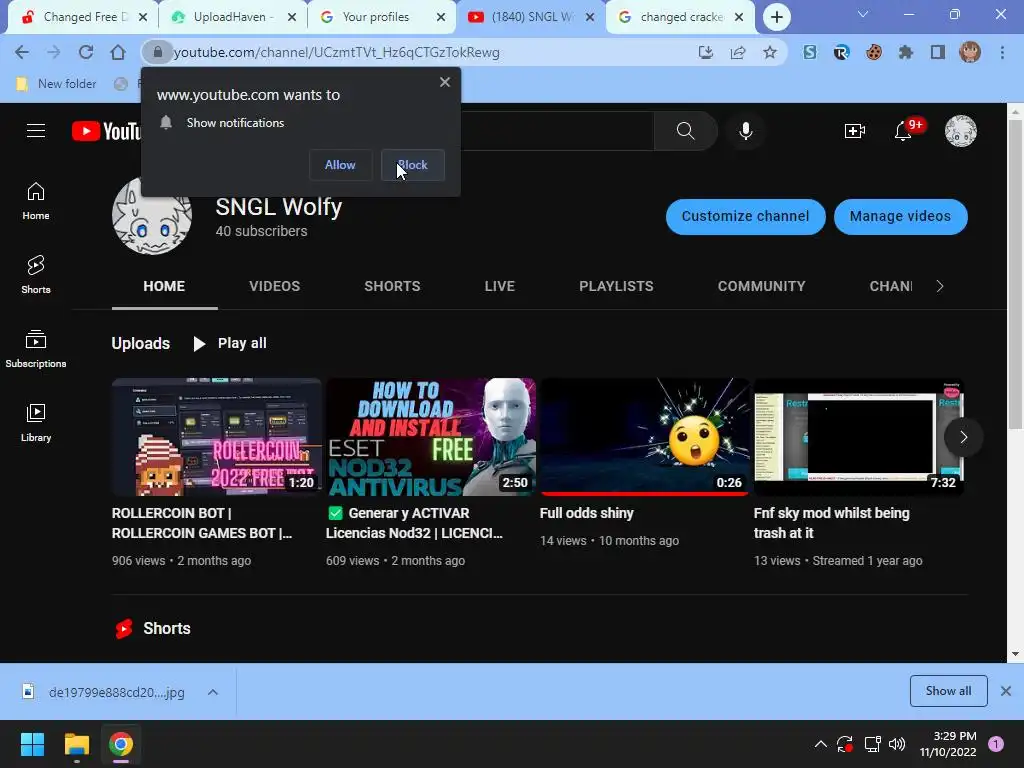Open the Create video icon
Viewport: 1024px width, 768px height.
tap(854, 131)
